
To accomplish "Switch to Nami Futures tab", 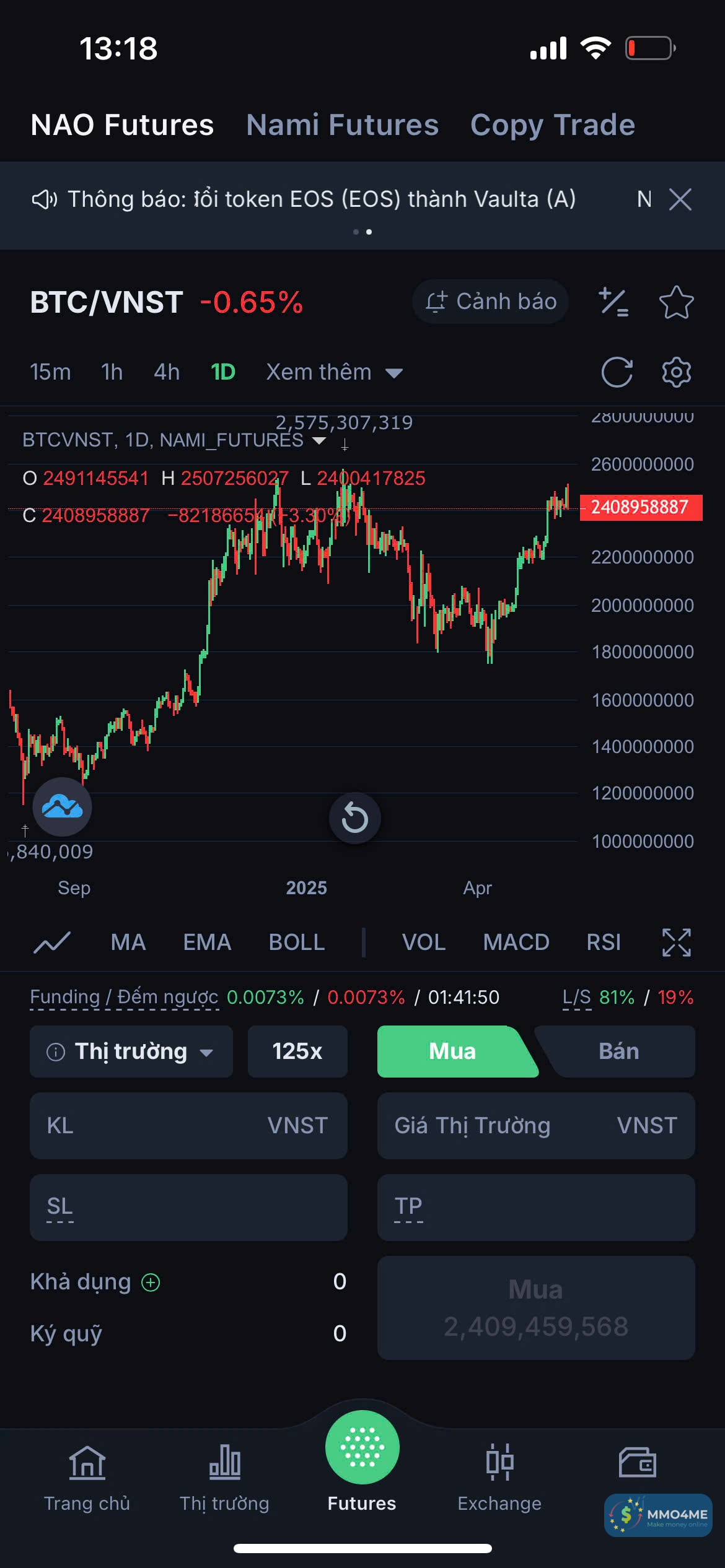I will (342, 124).
